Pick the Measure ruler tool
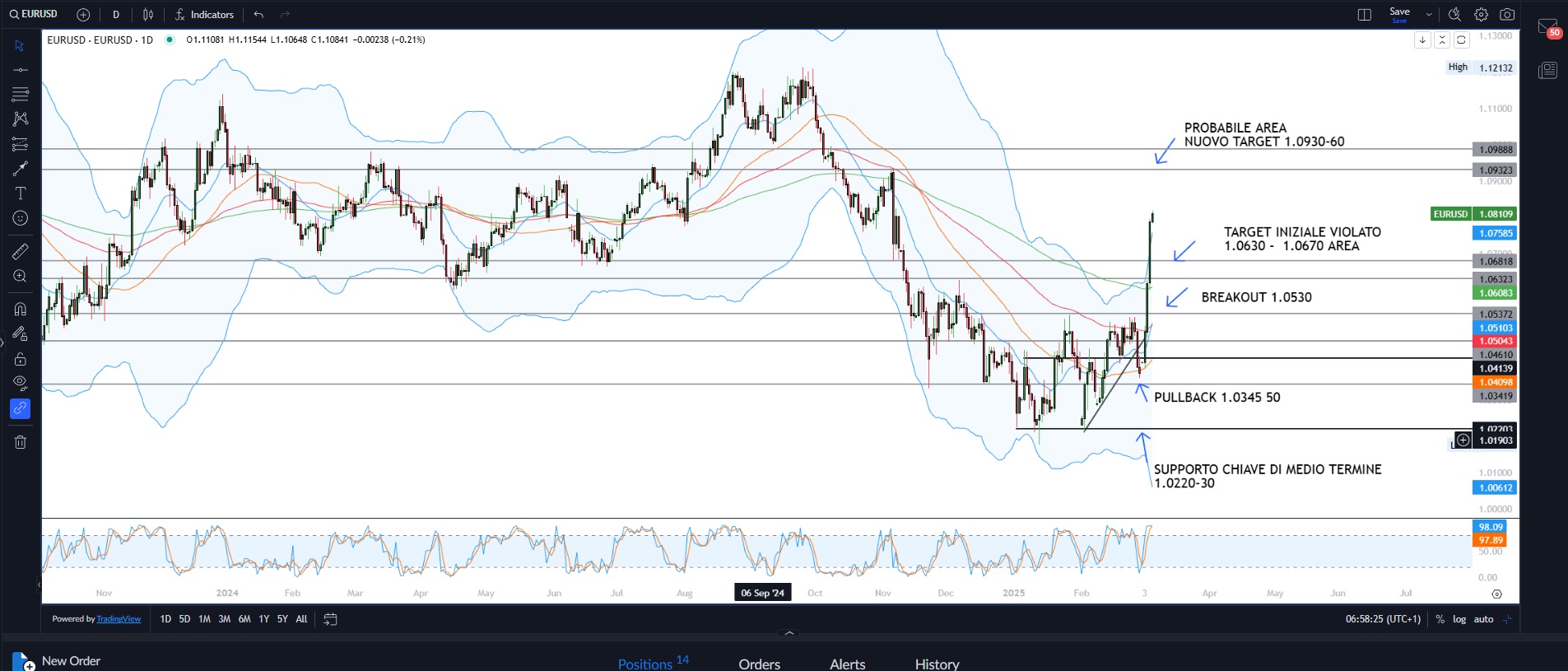 [x=21, y=251]
